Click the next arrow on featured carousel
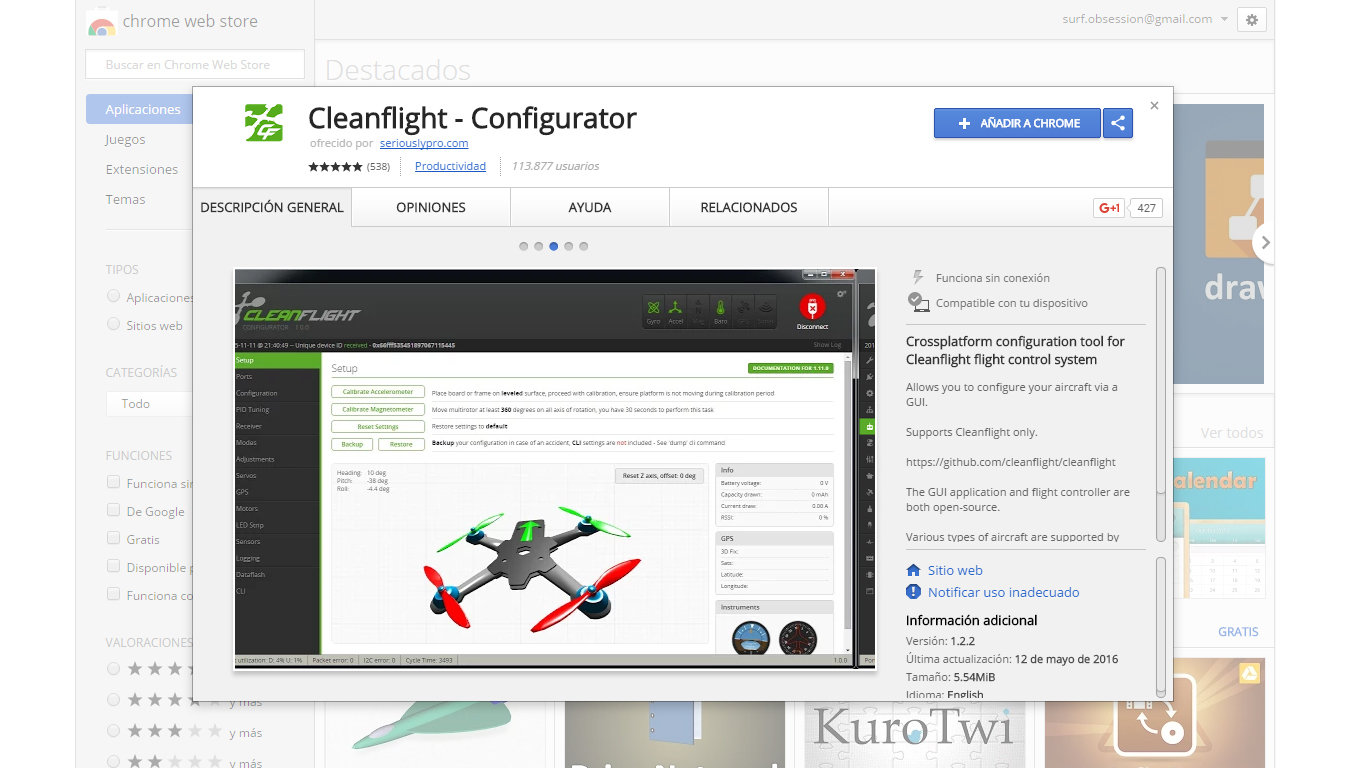Screen dimensions: 1366x768 pos(1265,242)
